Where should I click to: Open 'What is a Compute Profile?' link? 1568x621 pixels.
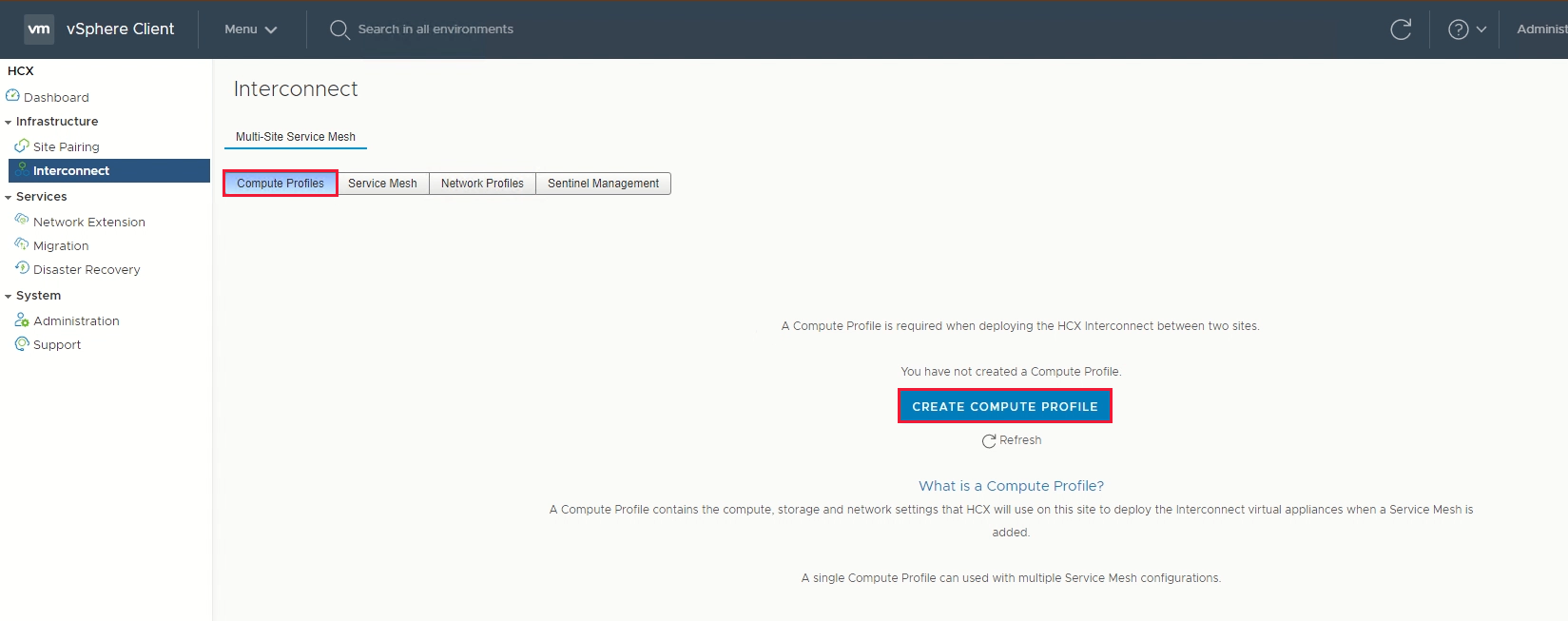pos(1011,486)
